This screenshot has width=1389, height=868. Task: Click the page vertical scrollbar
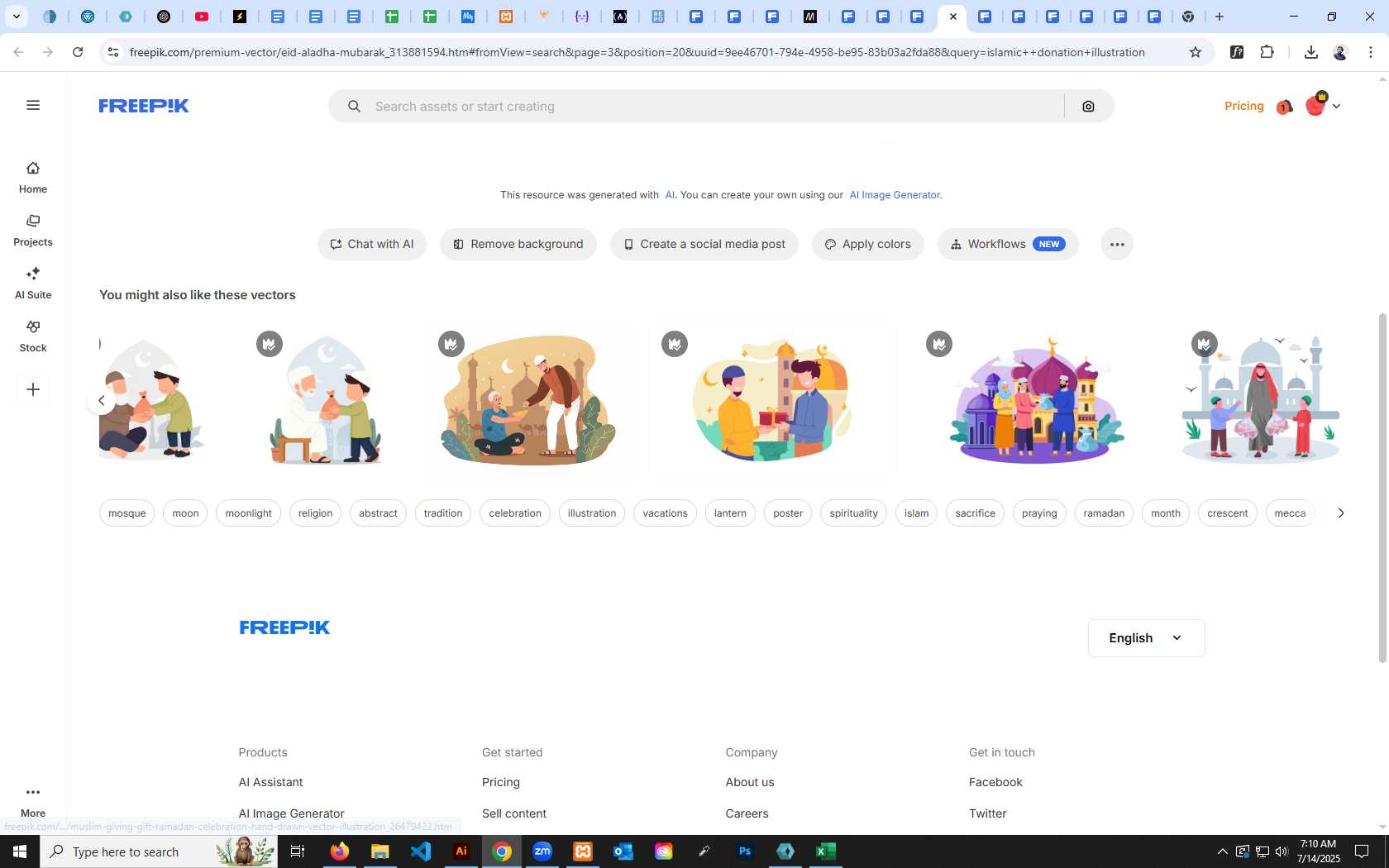point(1382,488)
